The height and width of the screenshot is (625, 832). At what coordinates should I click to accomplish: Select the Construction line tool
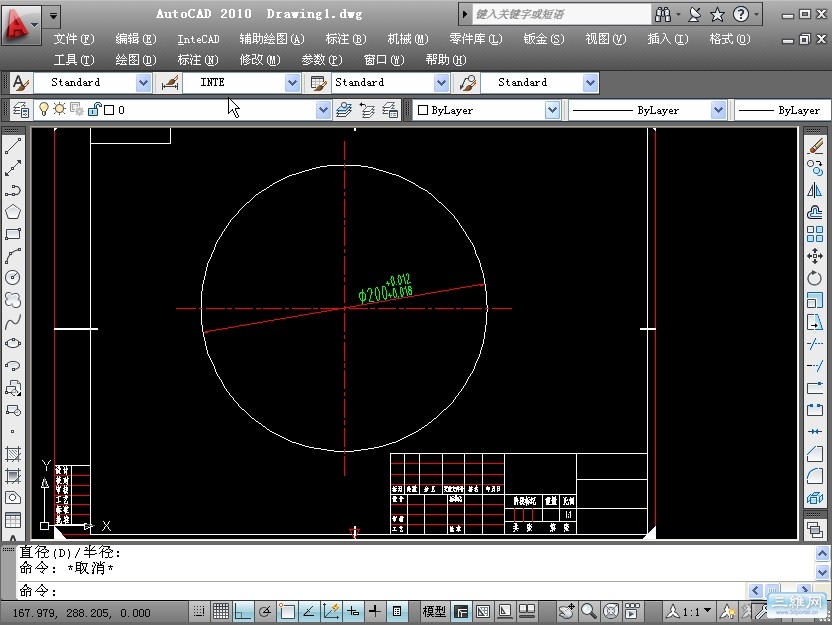pos(13,168)
